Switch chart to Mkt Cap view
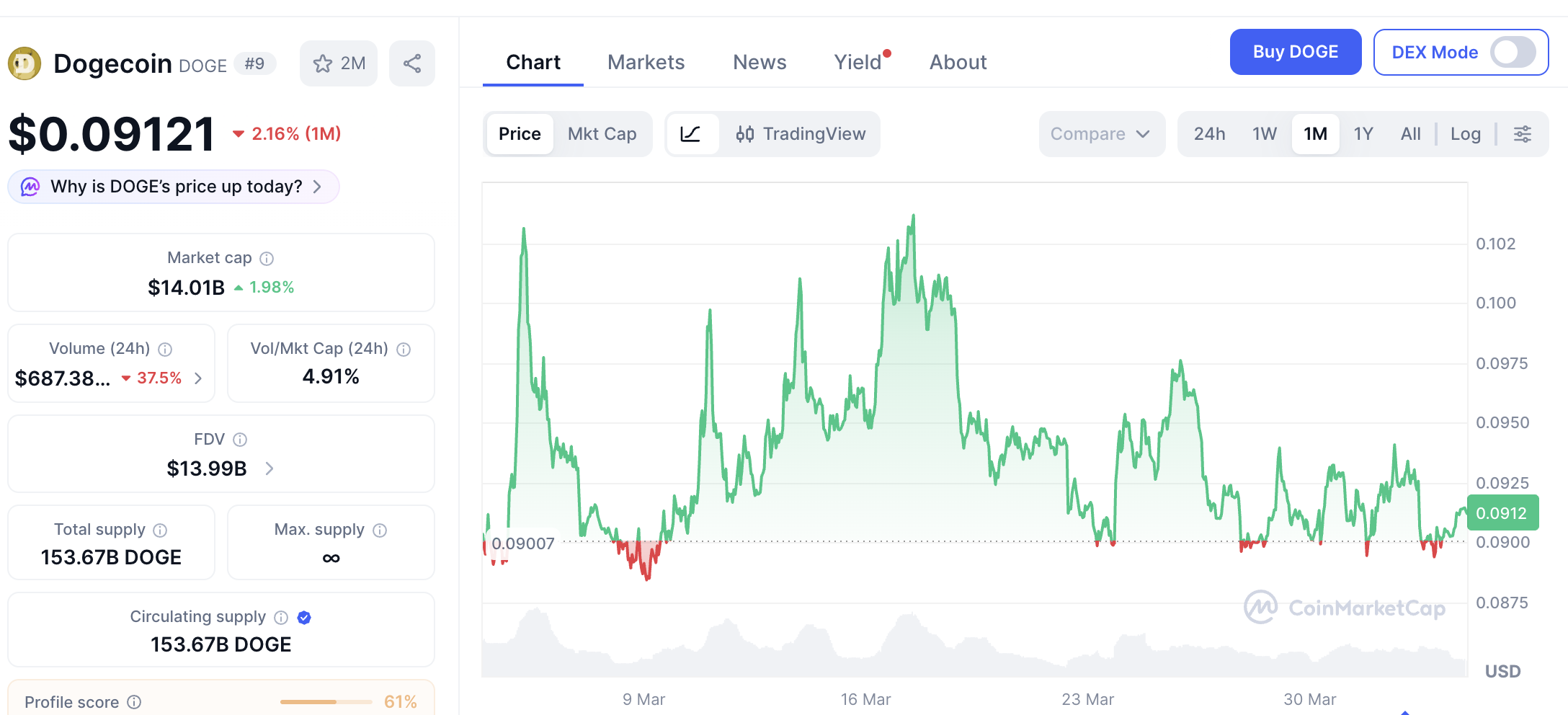Image resolution: width=1568 pixels, height=715 pixels. click(x=602, y=134)
